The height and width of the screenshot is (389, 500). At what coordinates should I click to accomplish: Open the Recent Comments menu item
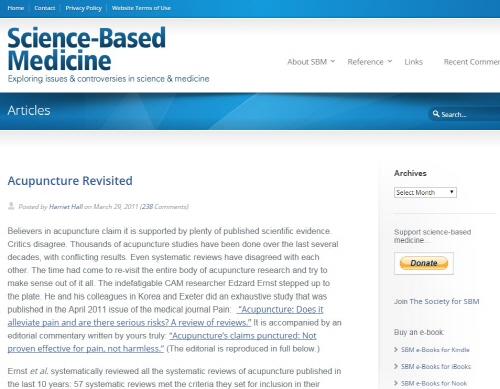(472, 62)
